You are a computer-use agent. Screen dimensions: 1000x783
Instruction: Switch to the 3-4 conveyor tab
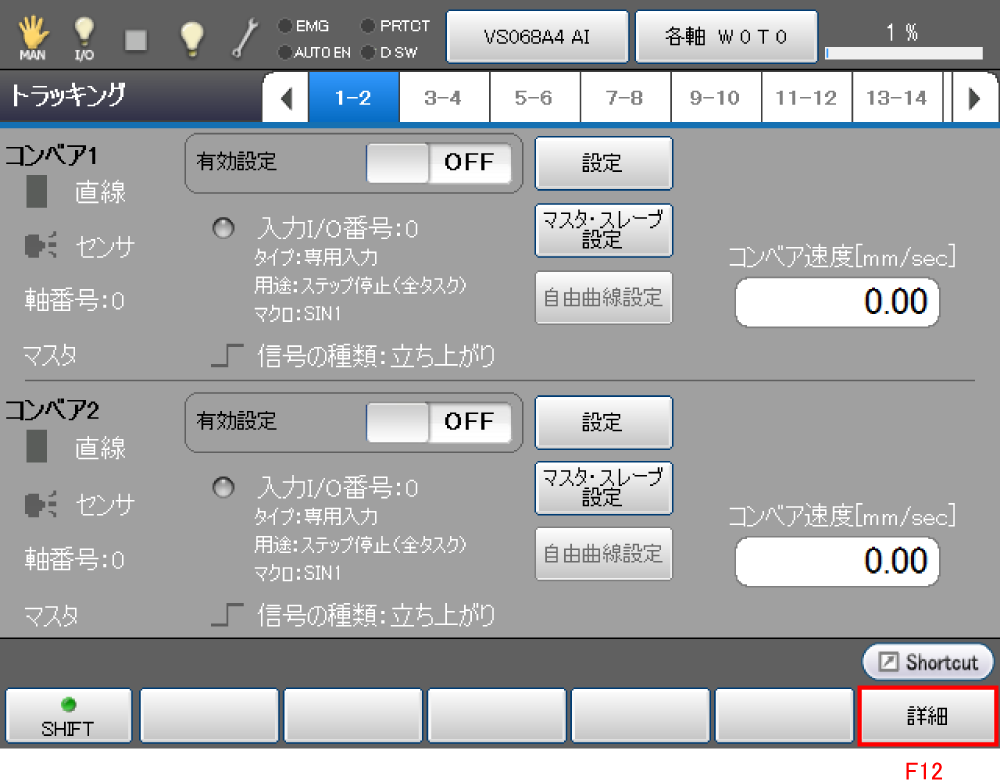coord(443,98)
